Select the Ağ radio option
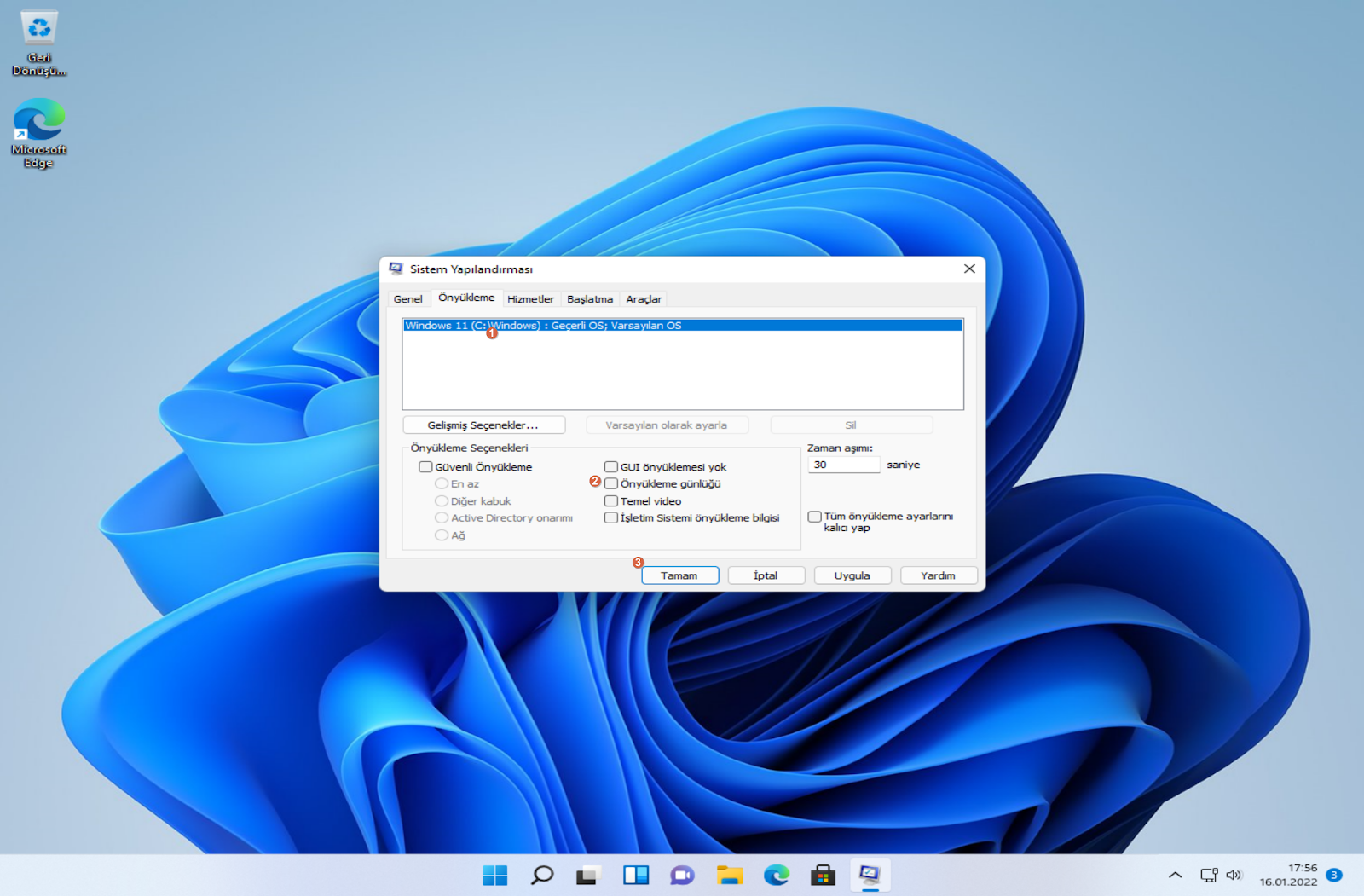 tap(442, 535)
